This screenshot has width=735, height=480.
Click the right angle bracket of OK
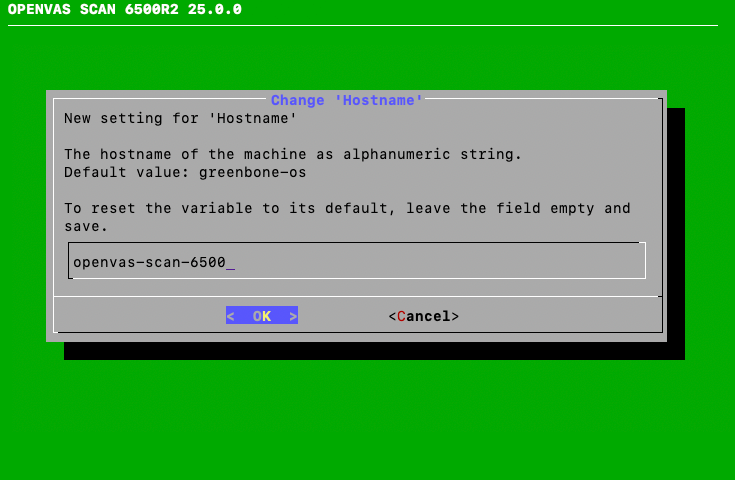click(x=293, y=316)
